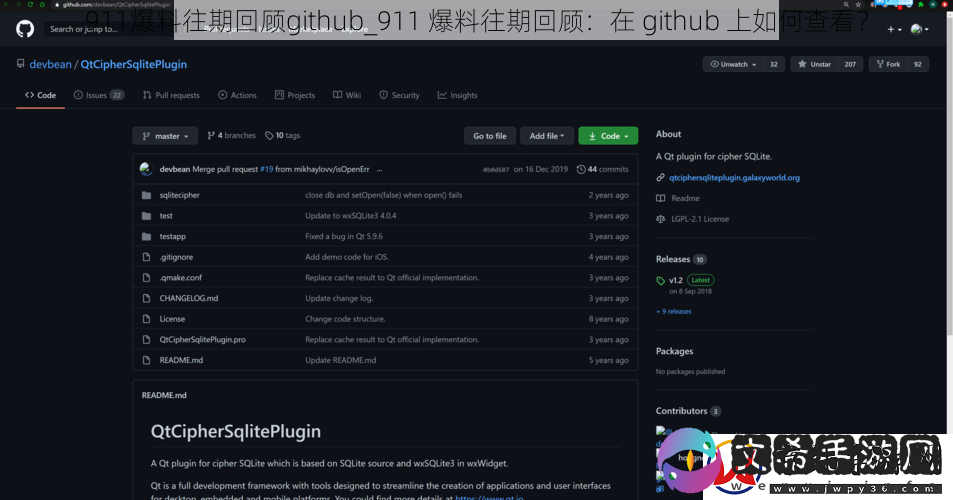Viewport: 953px width, 500px height.
Task: Click the License file icon
Action: pyautogui.click(x=146, y=319)
